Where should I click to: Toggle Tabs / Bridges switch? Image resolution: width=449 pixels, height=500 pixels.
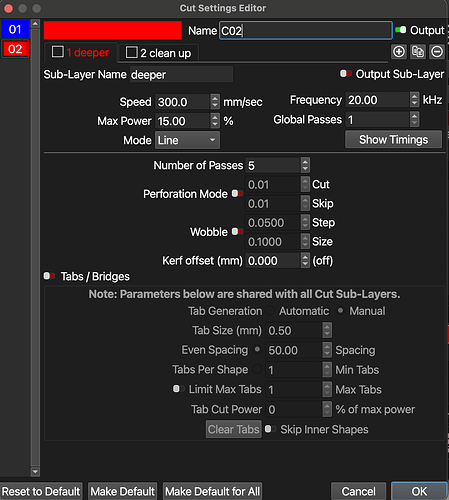click(x=49, y=276)
